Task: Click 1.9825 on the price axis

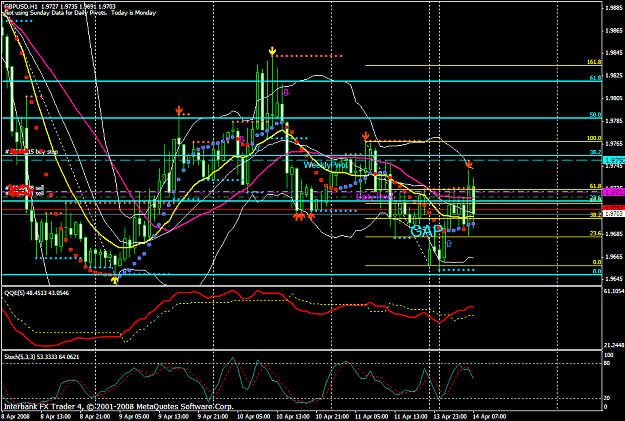Action: click(614, 75)
